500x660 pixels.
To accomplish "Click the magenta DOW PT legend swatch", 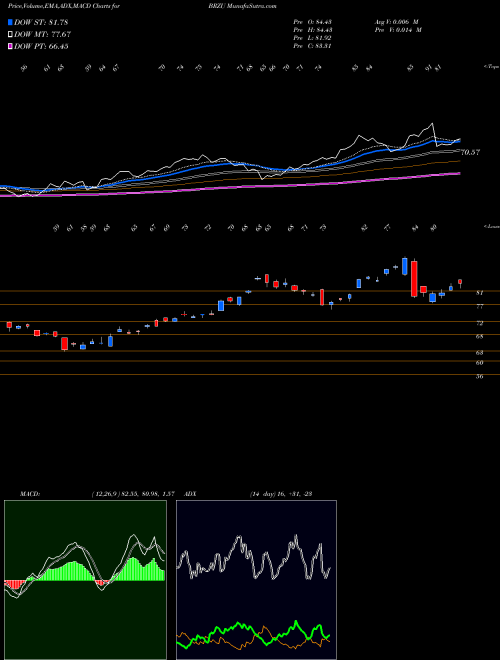I will 11,46.
